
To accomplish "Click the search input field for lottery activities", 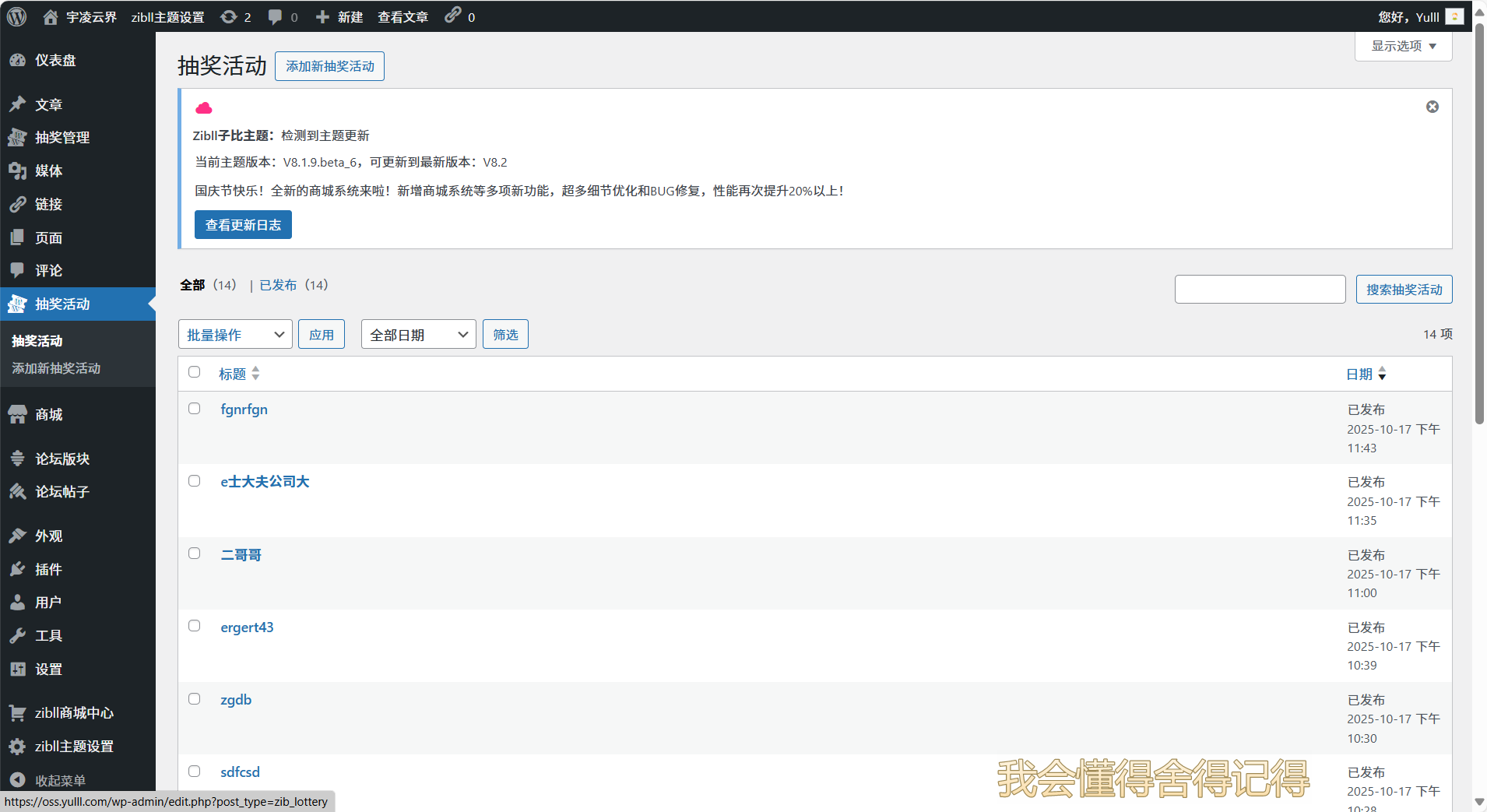I will pos(1260,290).
